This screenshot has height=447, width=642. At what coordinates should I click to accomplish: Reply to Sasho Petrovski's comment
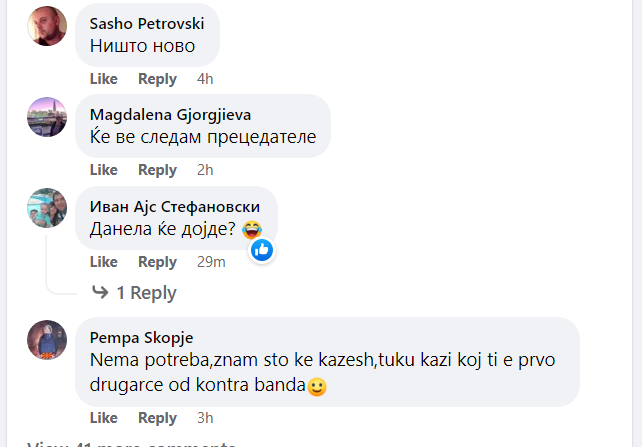[x=157, y=79]
